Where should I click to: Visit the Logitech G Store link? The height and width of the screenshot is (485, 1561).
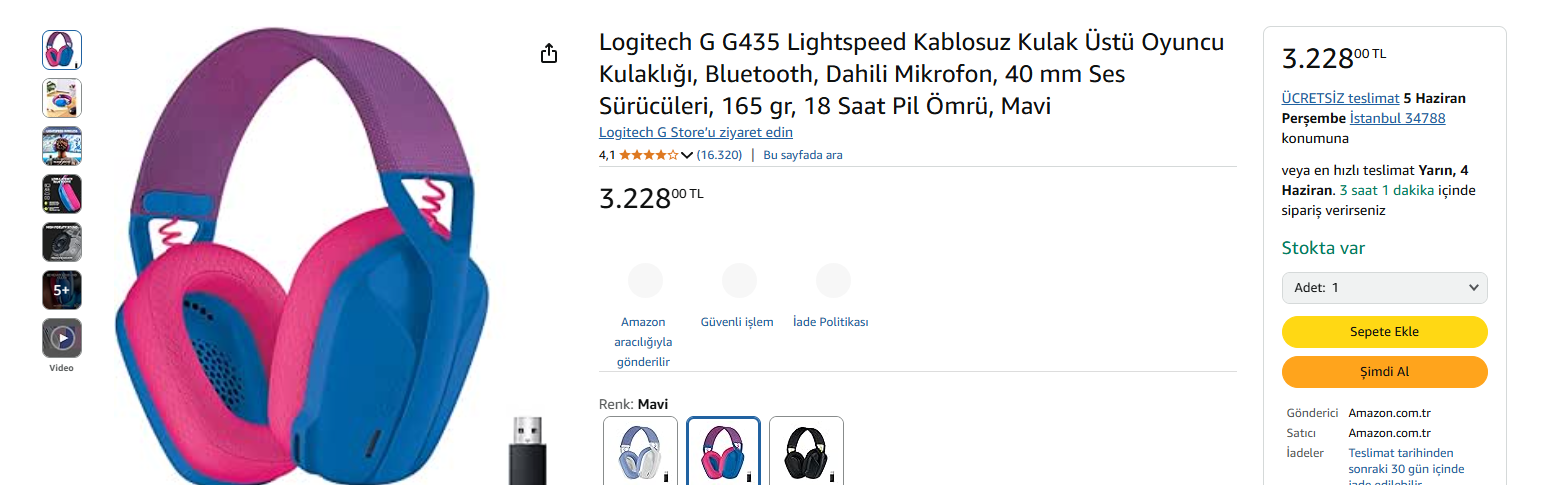pyautogui.click(x=696, y=132)
